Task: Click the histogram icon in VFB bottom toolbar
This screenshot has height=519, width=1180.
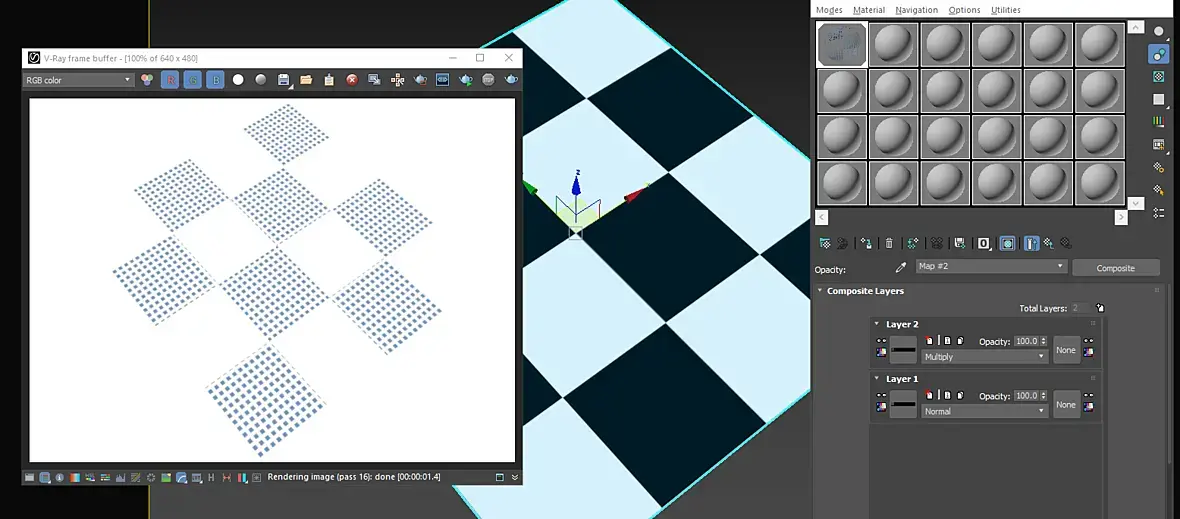Action: coord(120,477)
